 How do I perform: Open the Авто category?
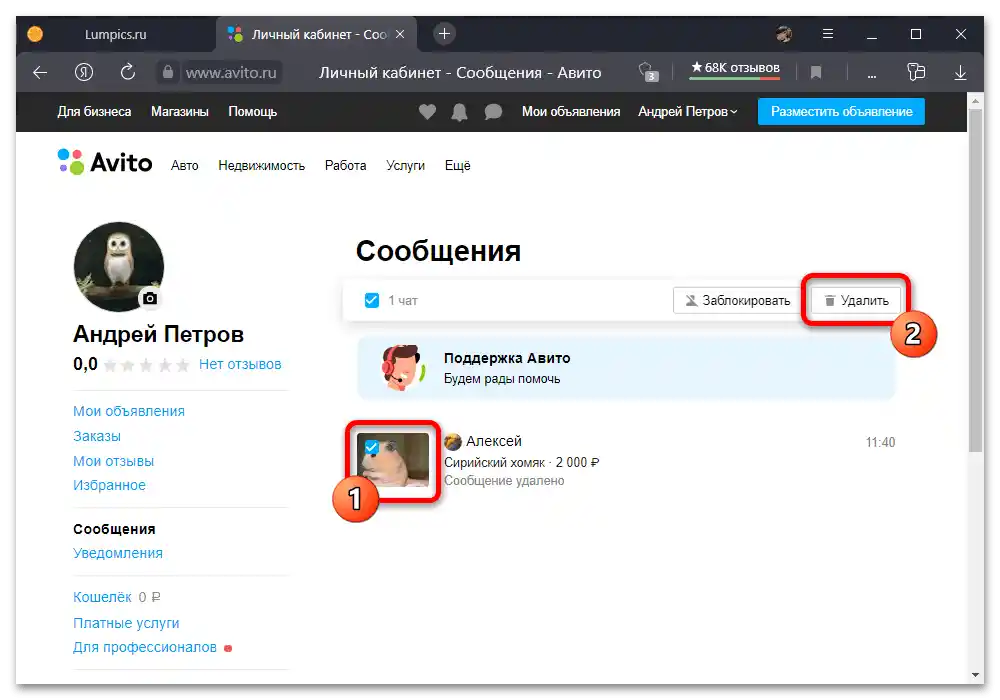click(184, 166)
